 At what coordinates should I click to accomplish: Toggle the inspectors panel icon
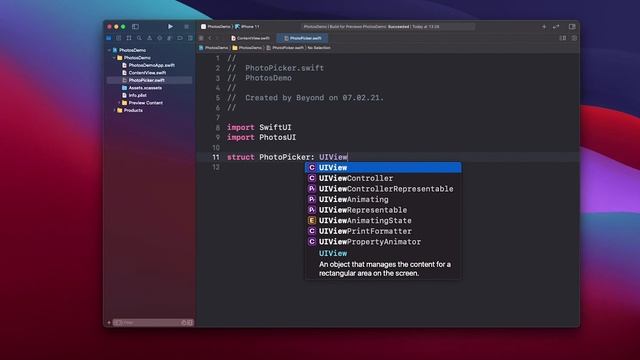tap(572, 27)
